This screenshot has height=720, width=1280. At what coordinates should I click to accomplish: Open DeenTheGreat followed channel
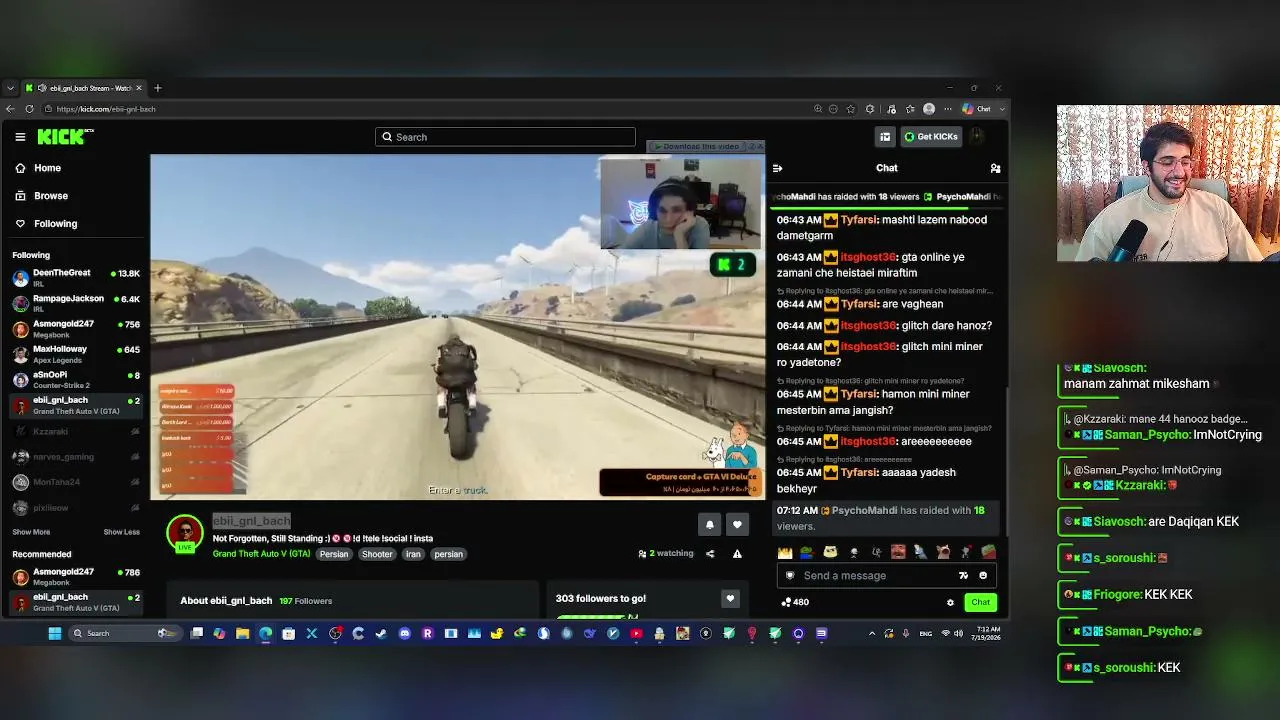[x=75, y=277]
